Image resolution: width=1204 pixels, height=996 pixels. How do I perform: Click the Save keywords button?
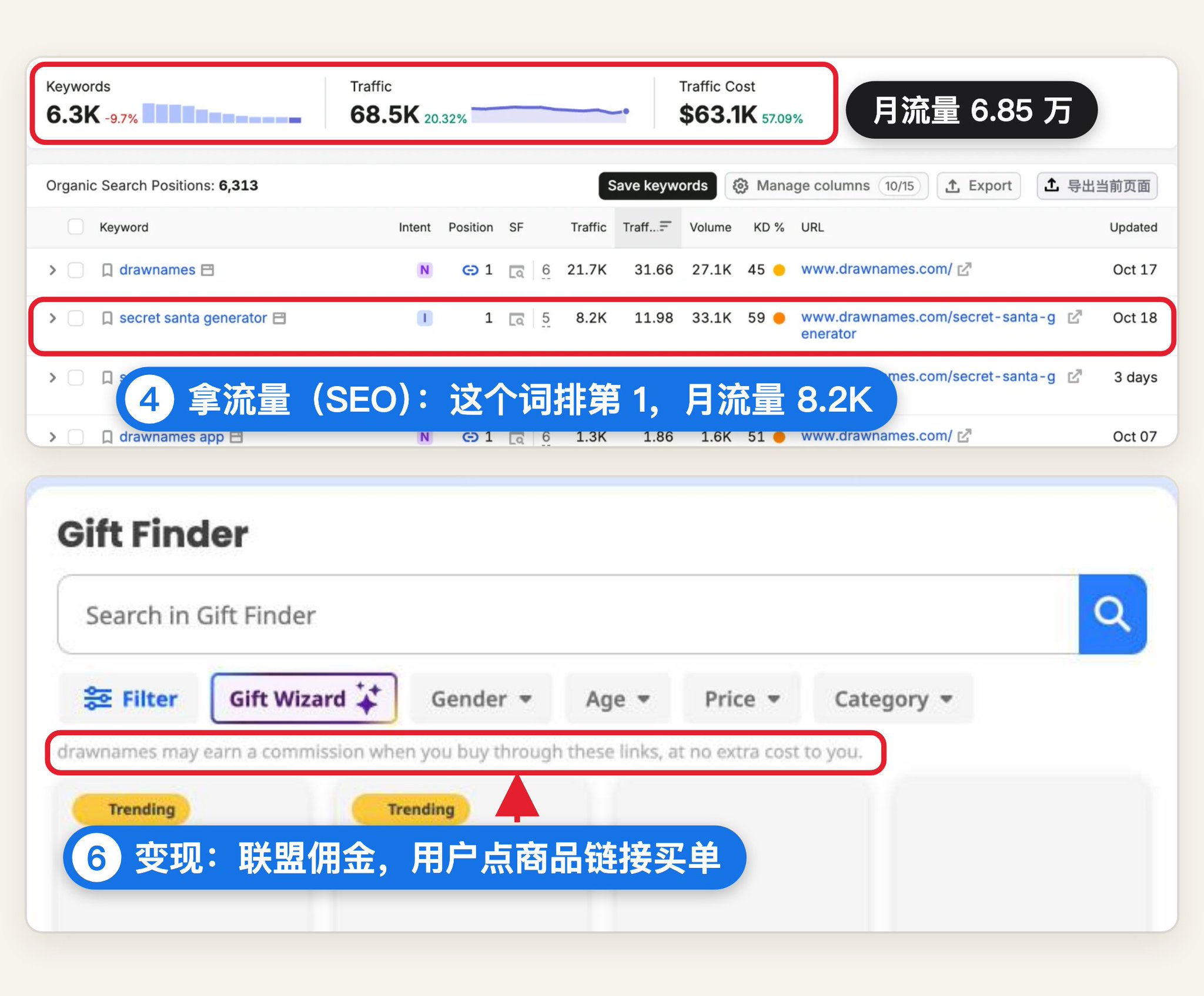657,186
